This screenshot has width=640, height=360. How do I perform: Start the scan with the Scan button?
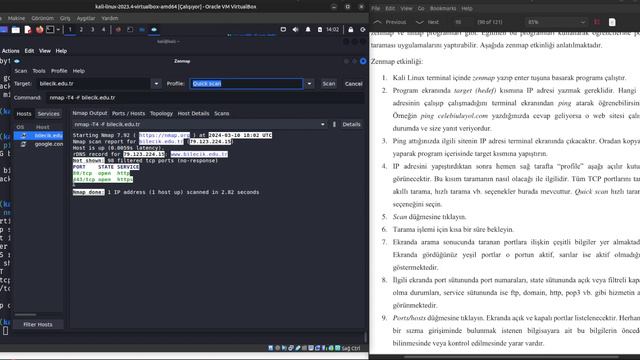(329, 84)
